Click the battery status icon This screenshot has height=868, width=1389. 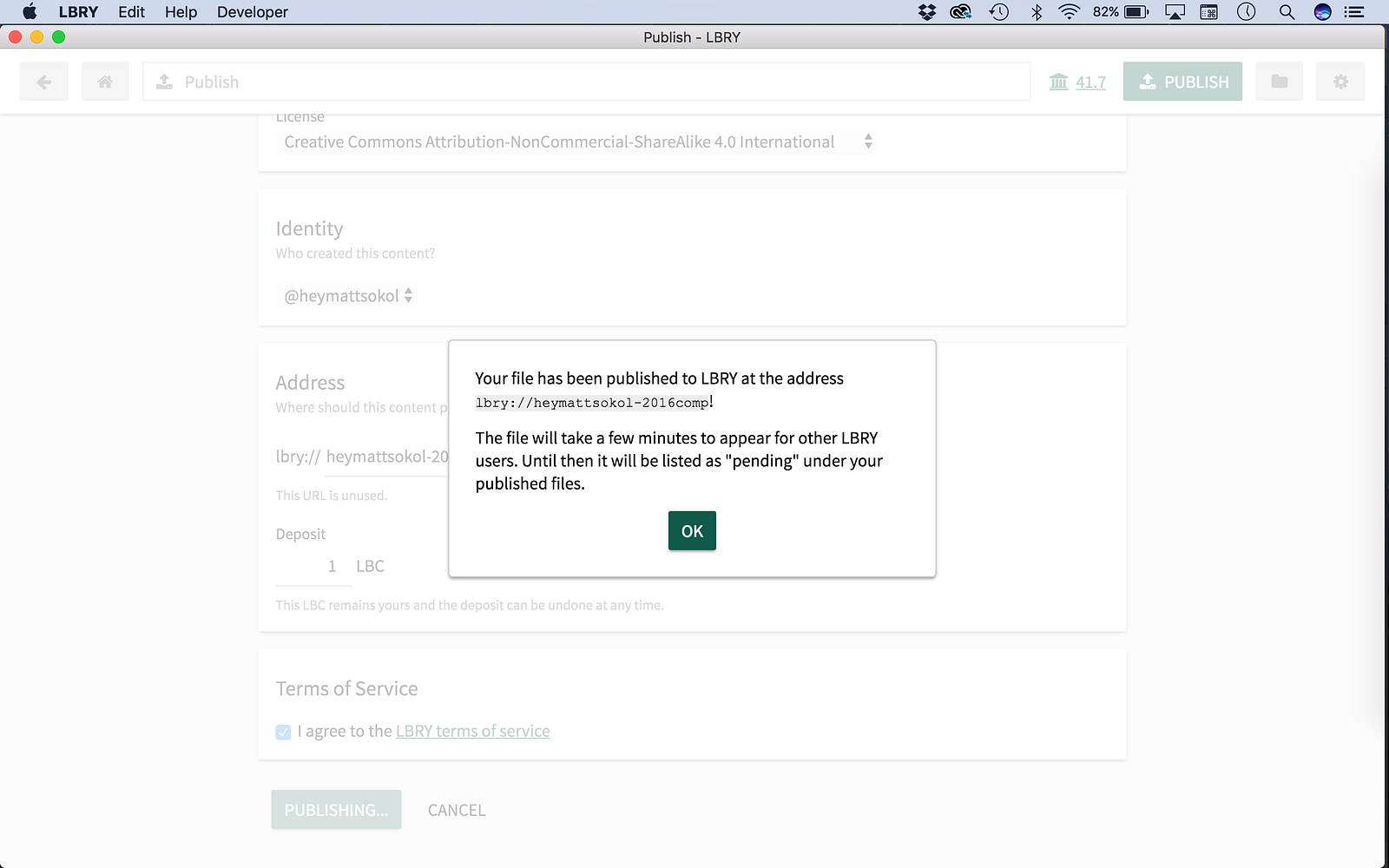pyautogui.click(x=1136, y=12)
